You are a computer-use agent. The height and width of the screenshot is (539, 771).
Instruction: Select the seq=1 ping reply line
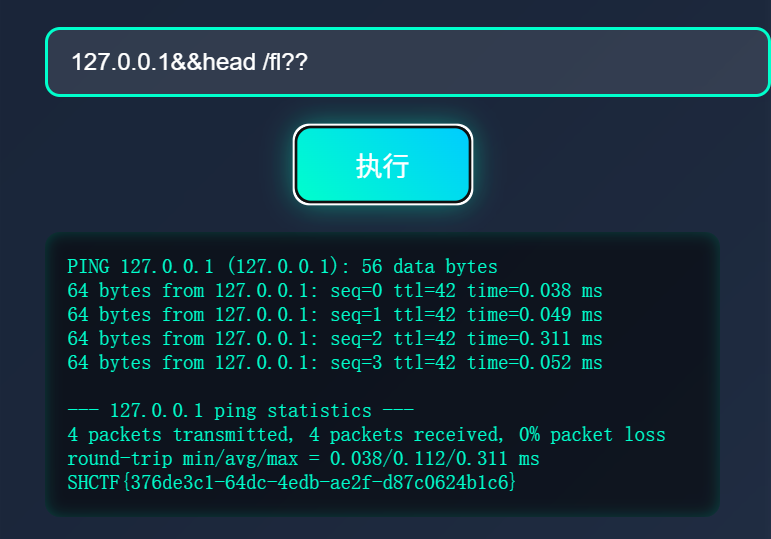click(334, 315)
